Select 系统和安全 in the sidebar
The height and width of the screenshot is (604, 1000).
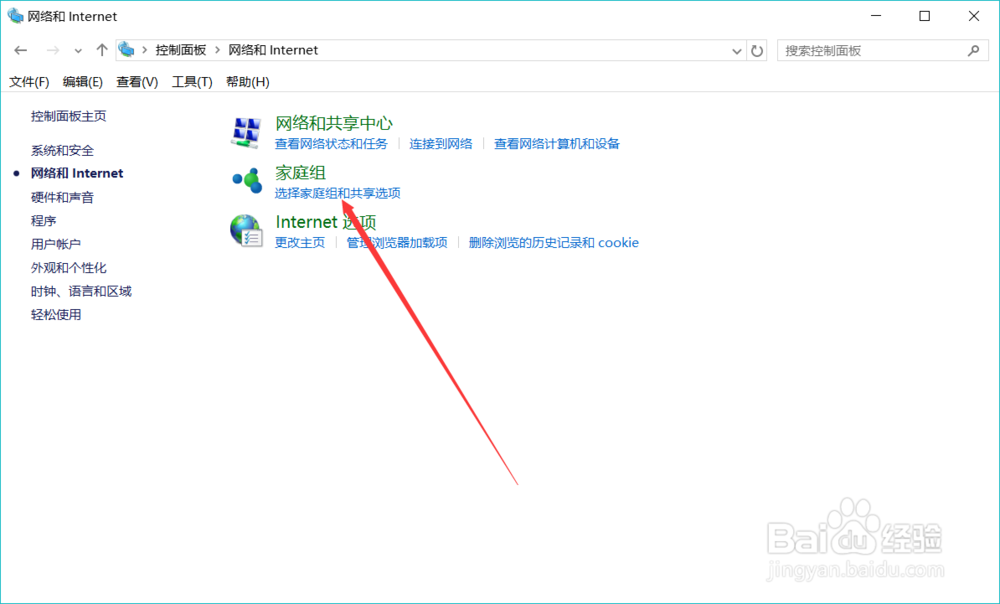pos(63,149)
